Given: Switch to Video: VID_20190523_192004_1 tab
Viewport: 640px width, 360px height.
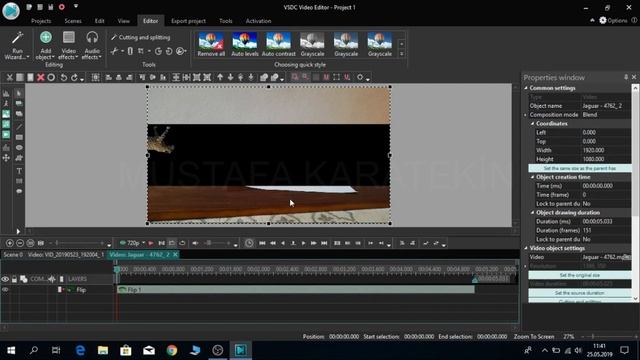Looking at the screenshot, I should point(66,255).
